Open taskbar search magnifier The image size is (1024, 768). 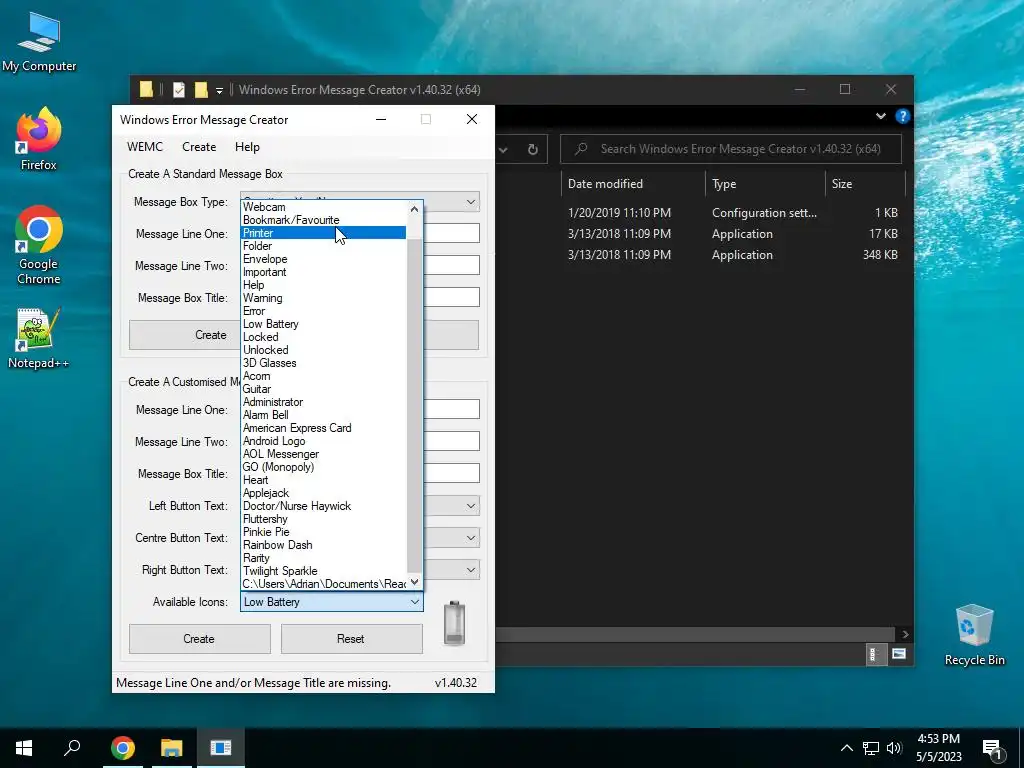[72, 748]
